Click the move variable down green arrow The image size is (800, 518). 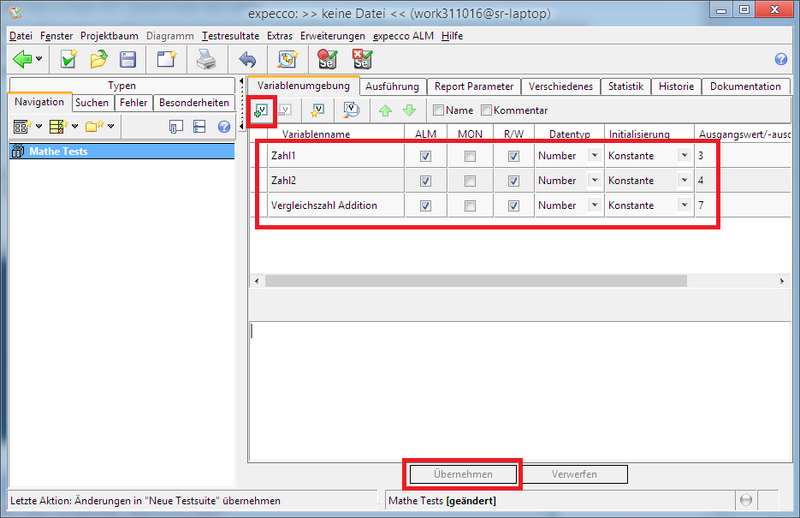point(410,110)
